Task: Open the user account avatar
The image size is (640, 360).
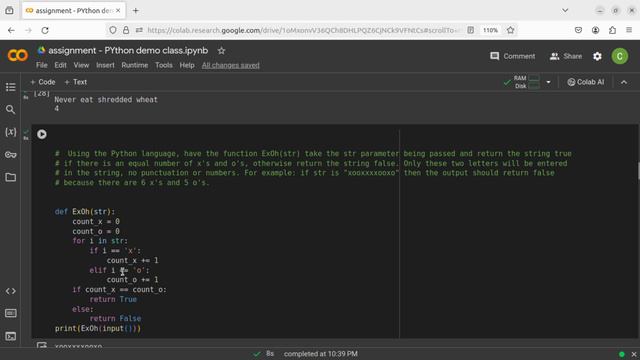Action: coord(620,56)
